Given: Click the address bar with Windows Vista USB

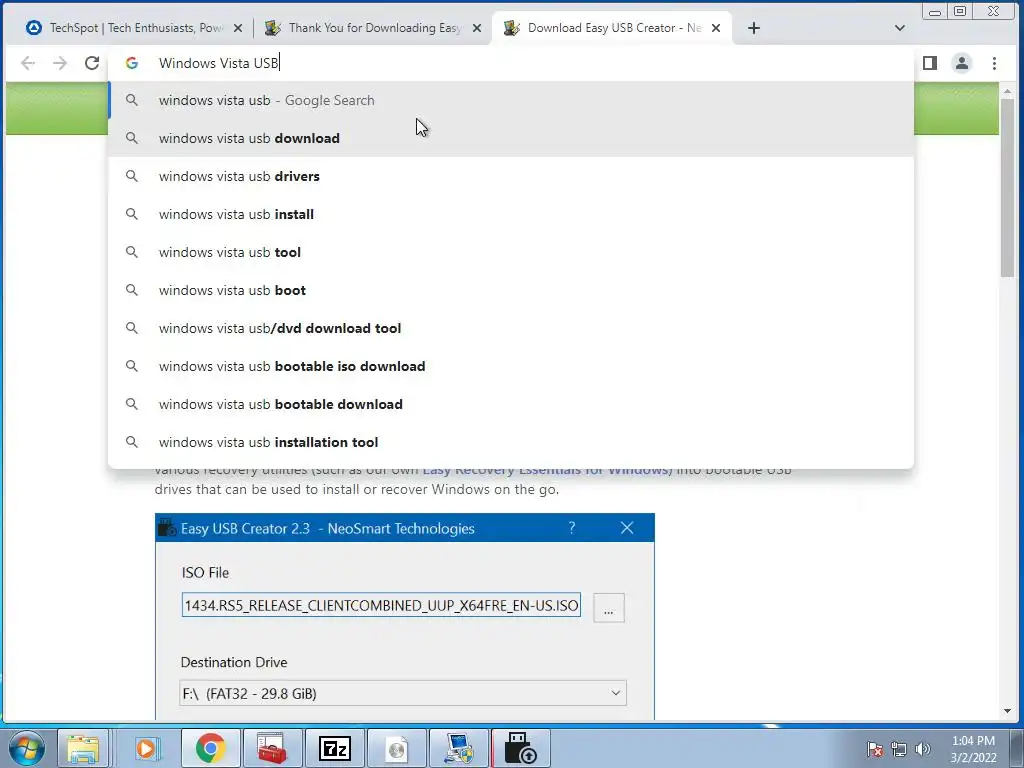Looking at the screenshot, I should point(509,63).
